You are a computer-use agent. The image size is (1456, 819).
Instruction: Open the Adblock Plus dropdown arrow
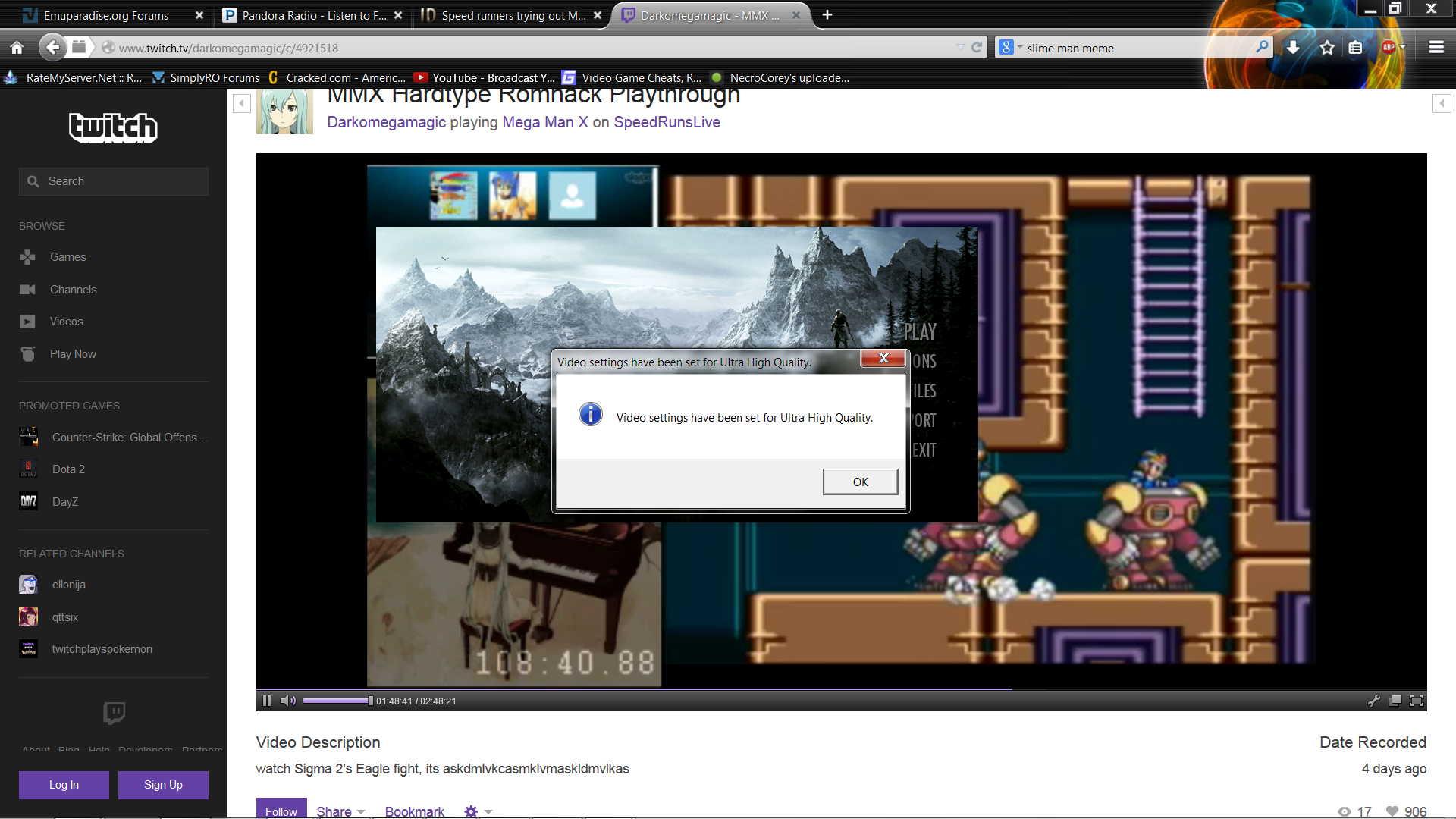point(1403,47)
